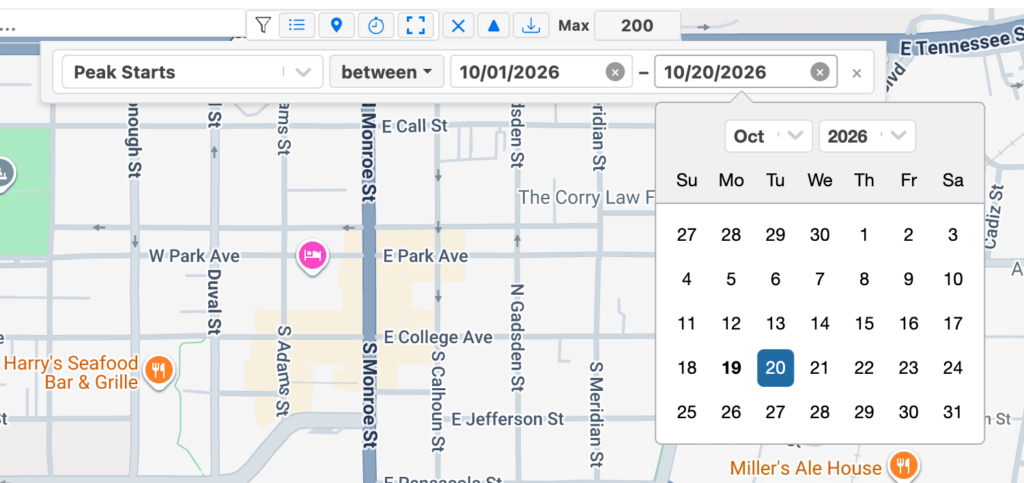The height and width of the screenshot is (483, 1024).
Task: Select October 19 in calendar
Action: click(x=731, y=368)
